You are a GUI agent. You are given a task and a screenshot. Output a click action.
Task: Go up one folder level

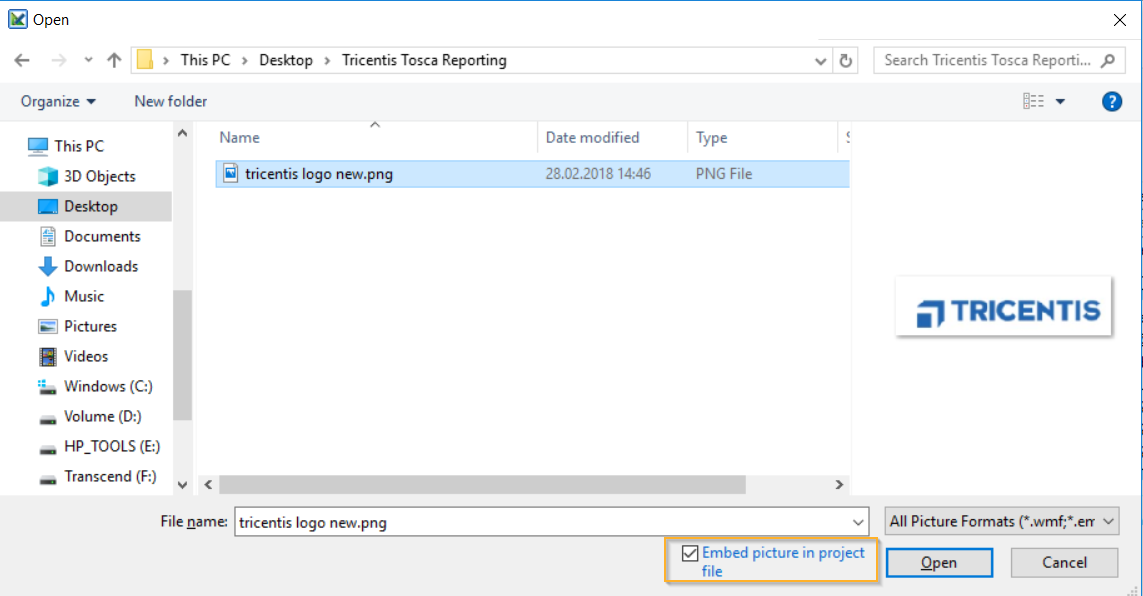[x=114, y=60]
